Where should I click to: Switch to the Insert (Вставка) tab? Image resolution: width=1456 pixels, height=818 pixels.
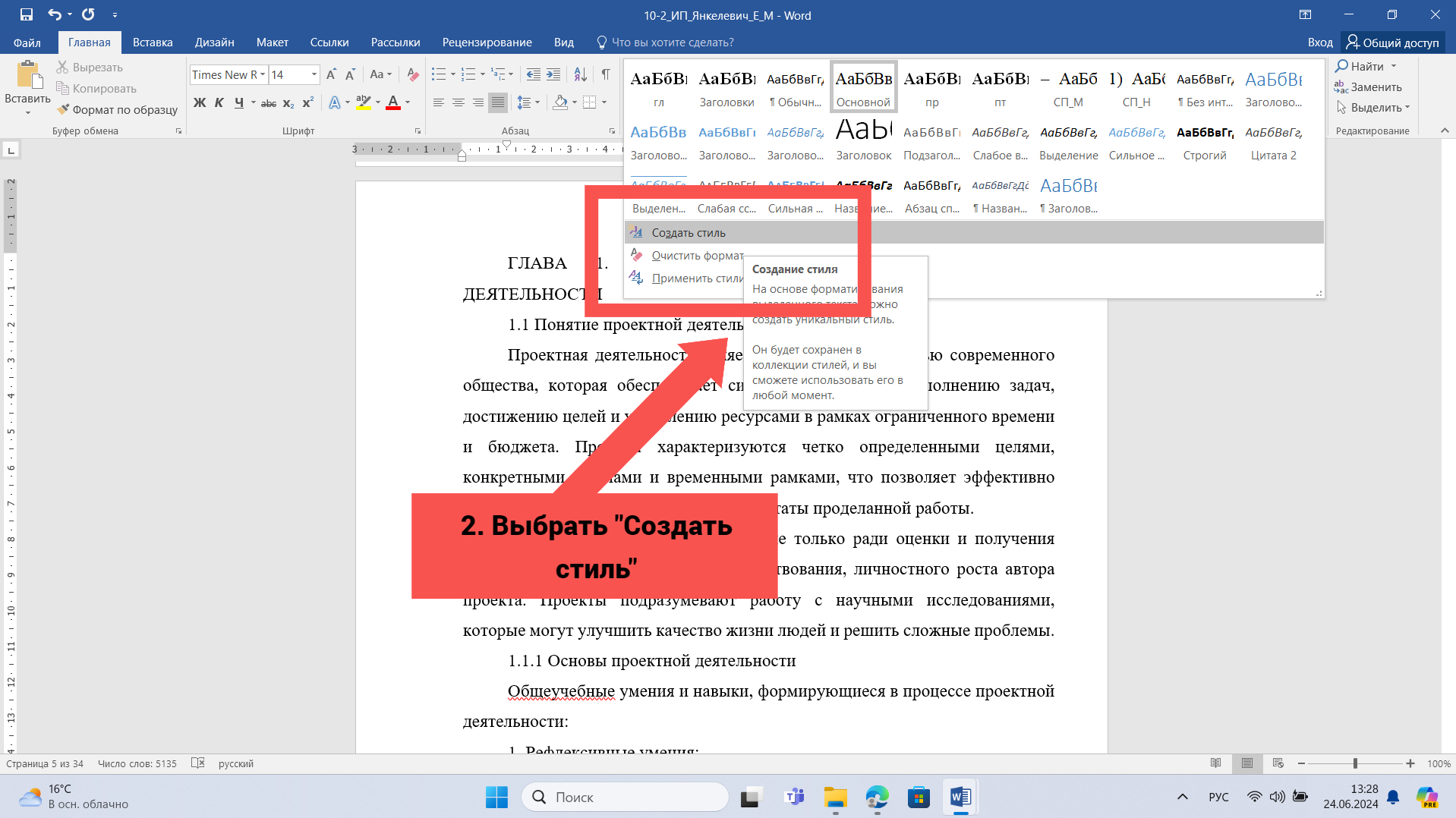[x=153, y=42]
